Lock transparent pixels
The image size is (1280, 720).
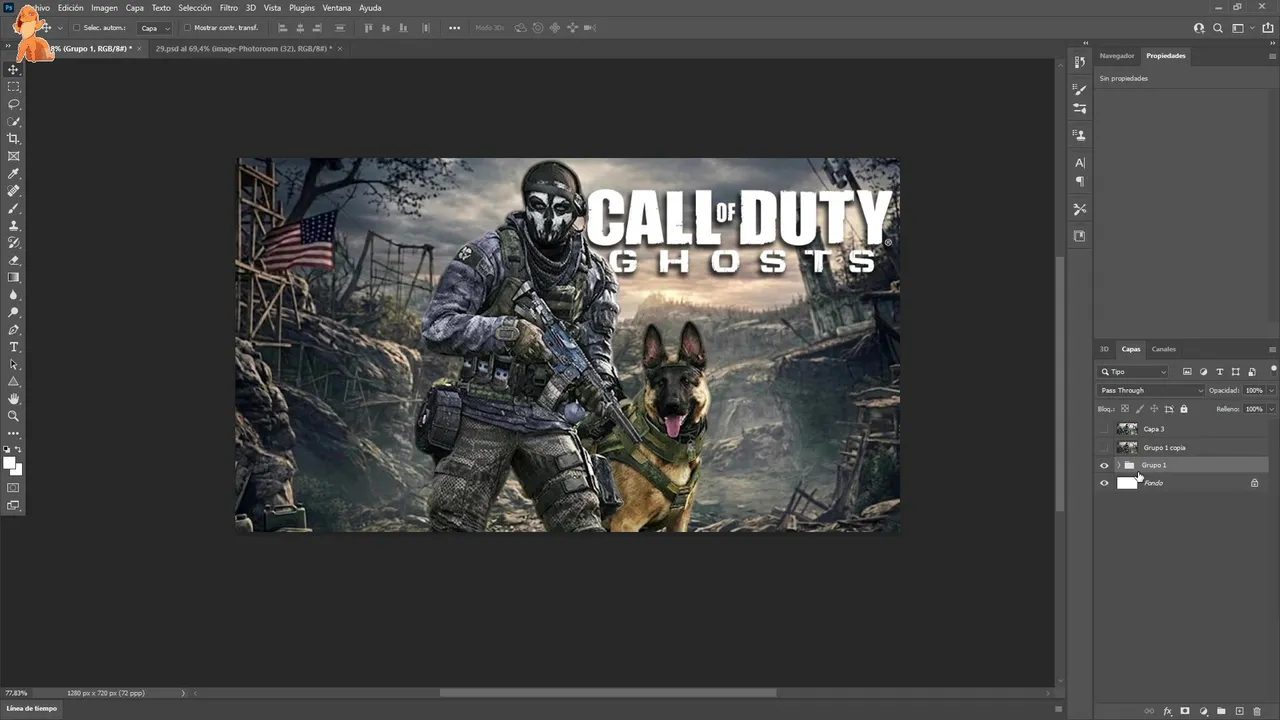[x=1125, y=409]
